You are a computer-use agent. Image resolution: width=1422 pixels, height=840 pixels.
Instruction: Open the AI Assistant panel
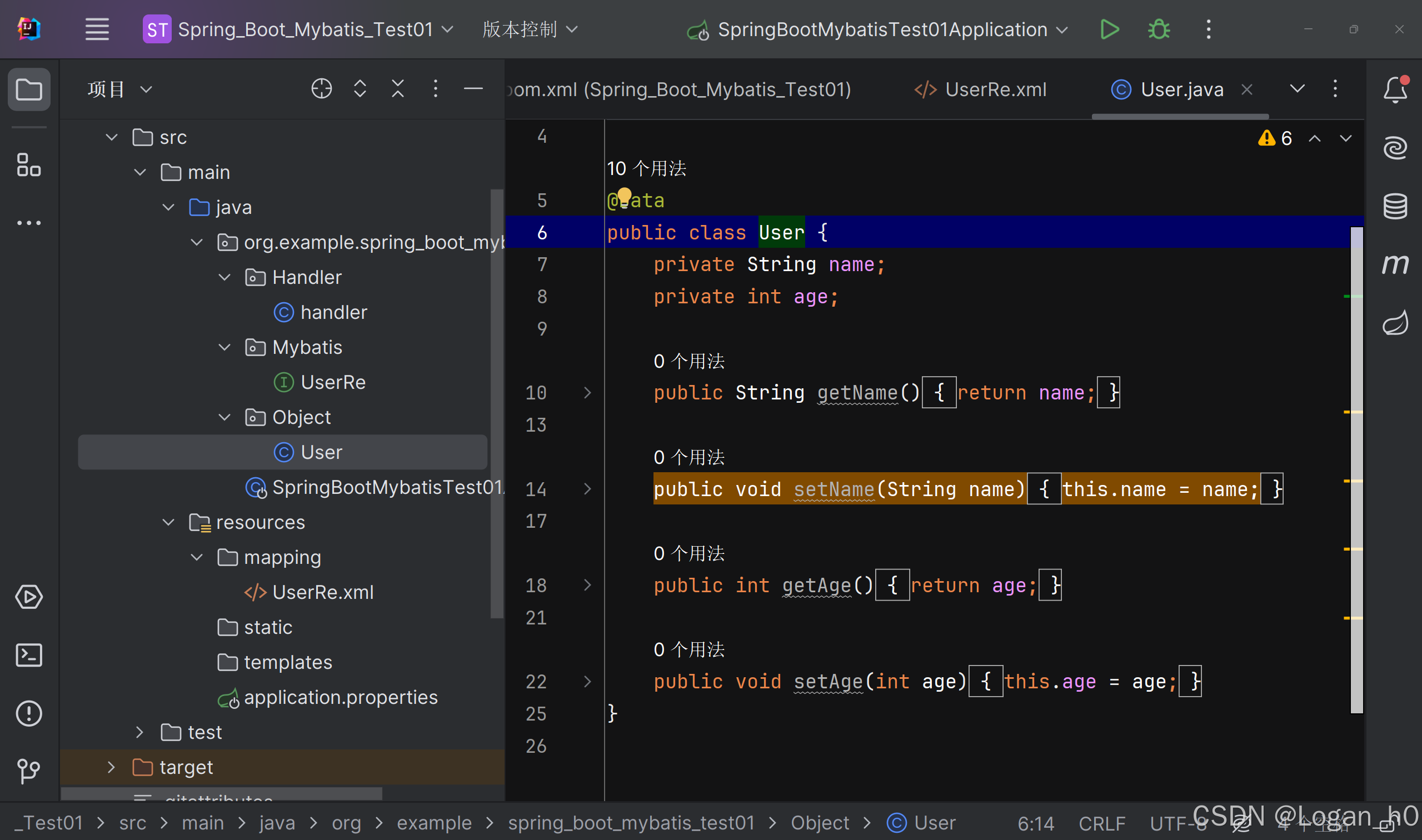click(1395, 147)
